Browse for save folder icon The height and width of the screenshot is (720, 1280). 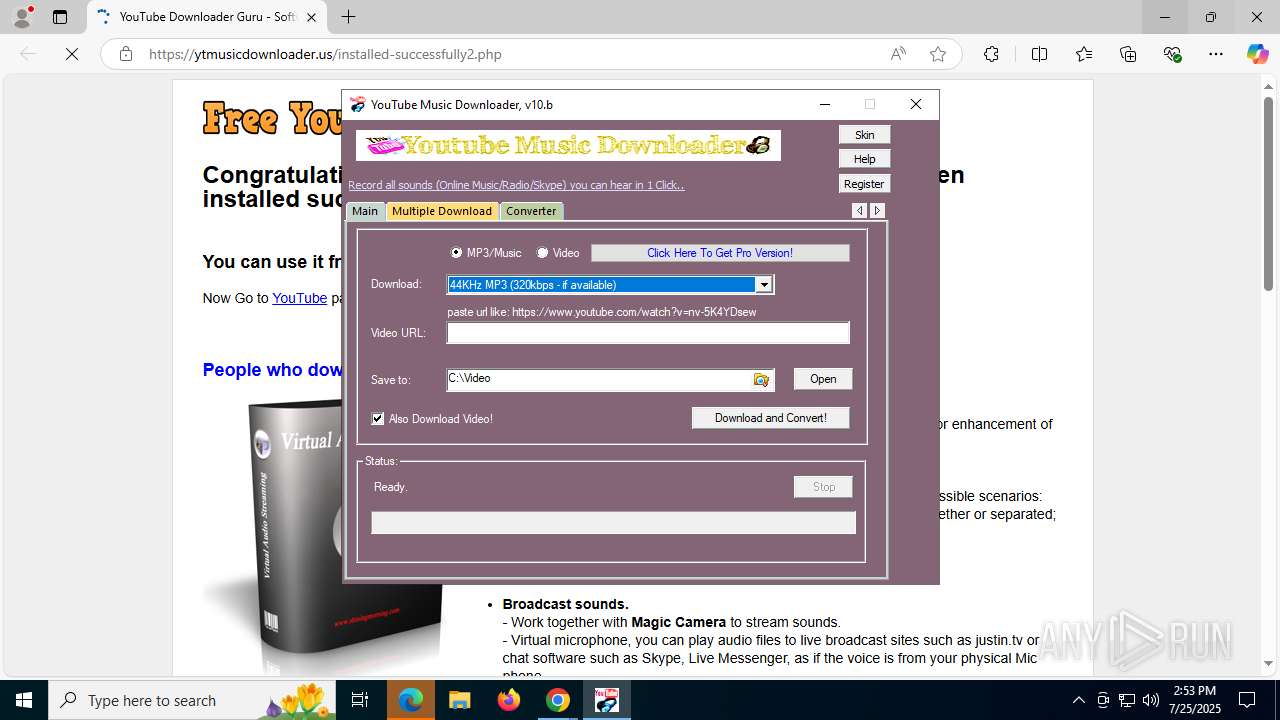(x=762, y=380)
